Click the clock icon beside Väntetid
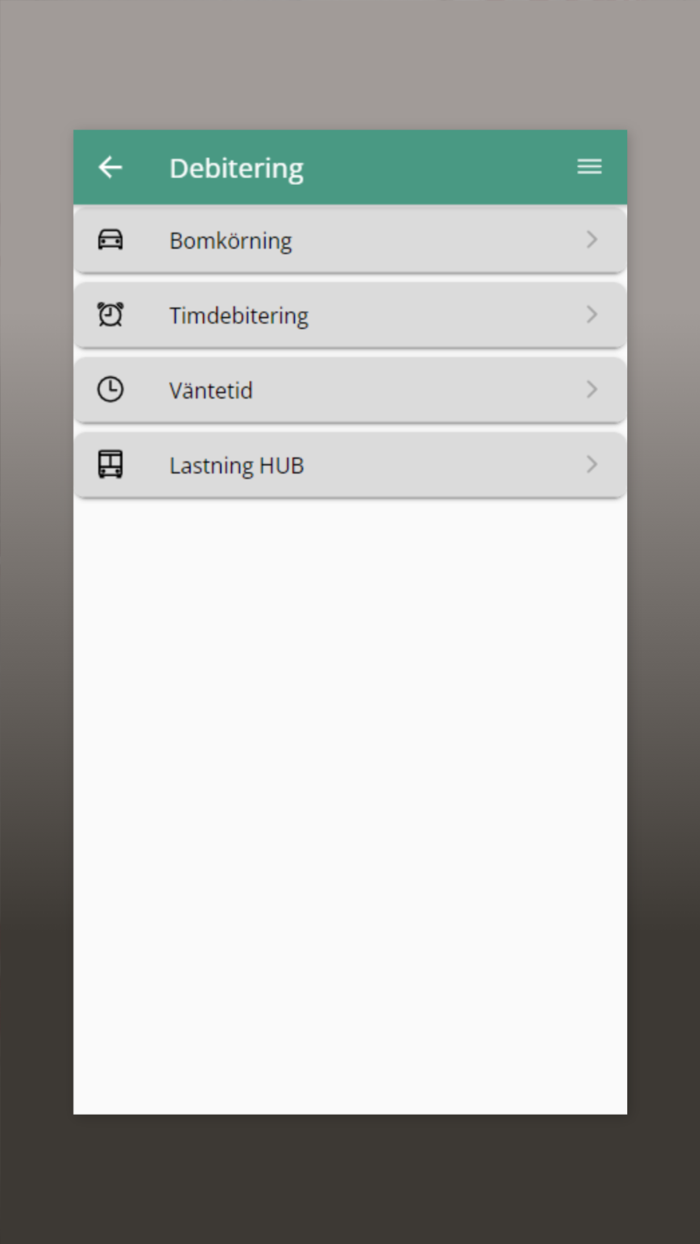This screenshot has height=1244, width=700. (110, 390)
